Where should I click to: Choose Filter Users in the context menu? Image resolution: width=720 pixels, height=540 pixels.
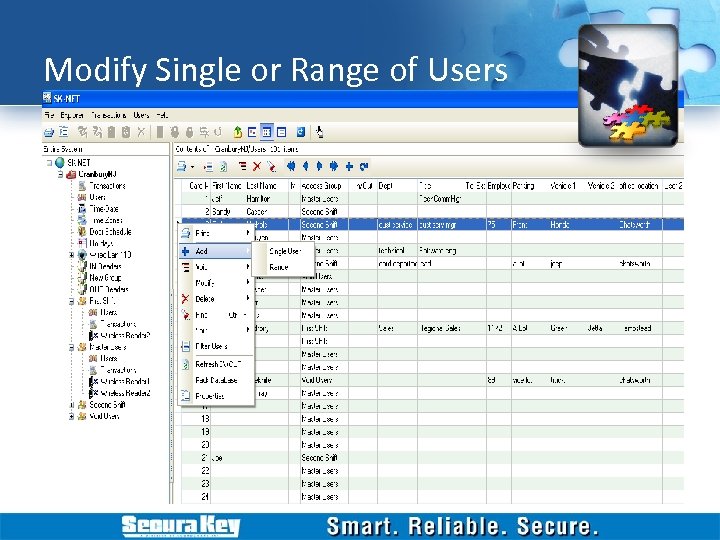pyautogui.click(x=216, y=346)
